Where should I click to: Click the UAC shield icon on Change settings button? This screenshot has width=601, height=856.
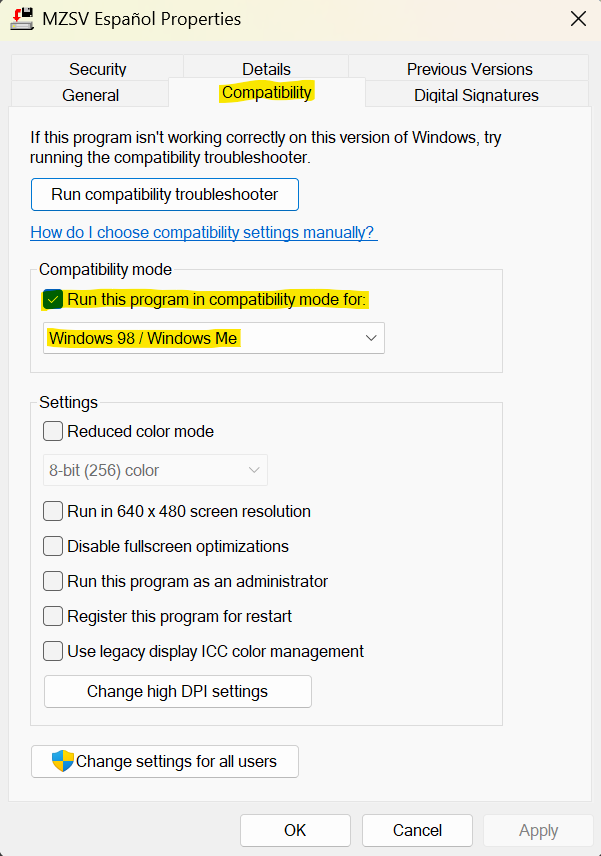[63, 761]
